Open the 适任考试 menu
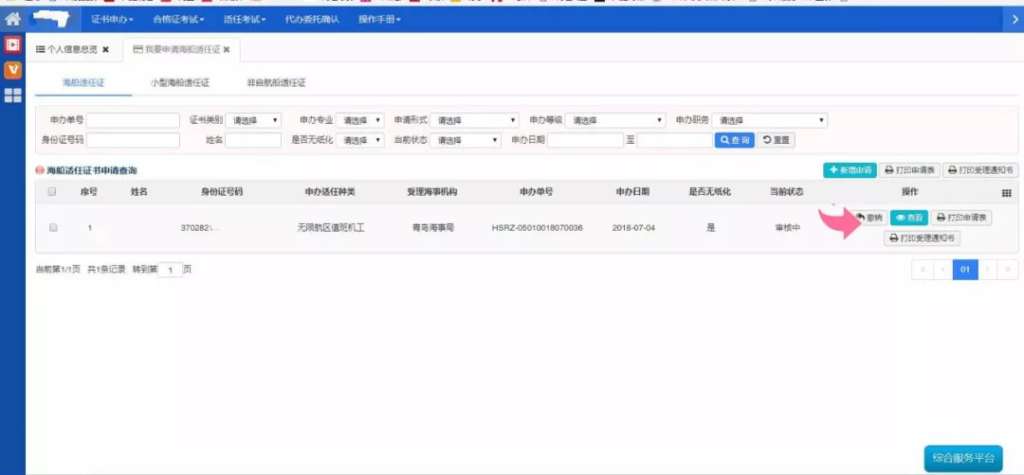Screen dimensions: 1024x475 (245, 20)
